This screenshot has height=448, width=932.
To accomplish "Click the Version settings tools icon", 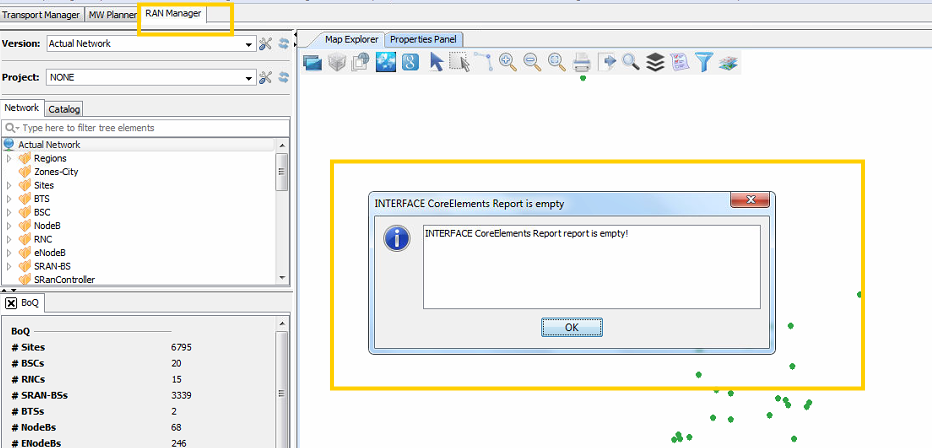I will pos(266,44).
